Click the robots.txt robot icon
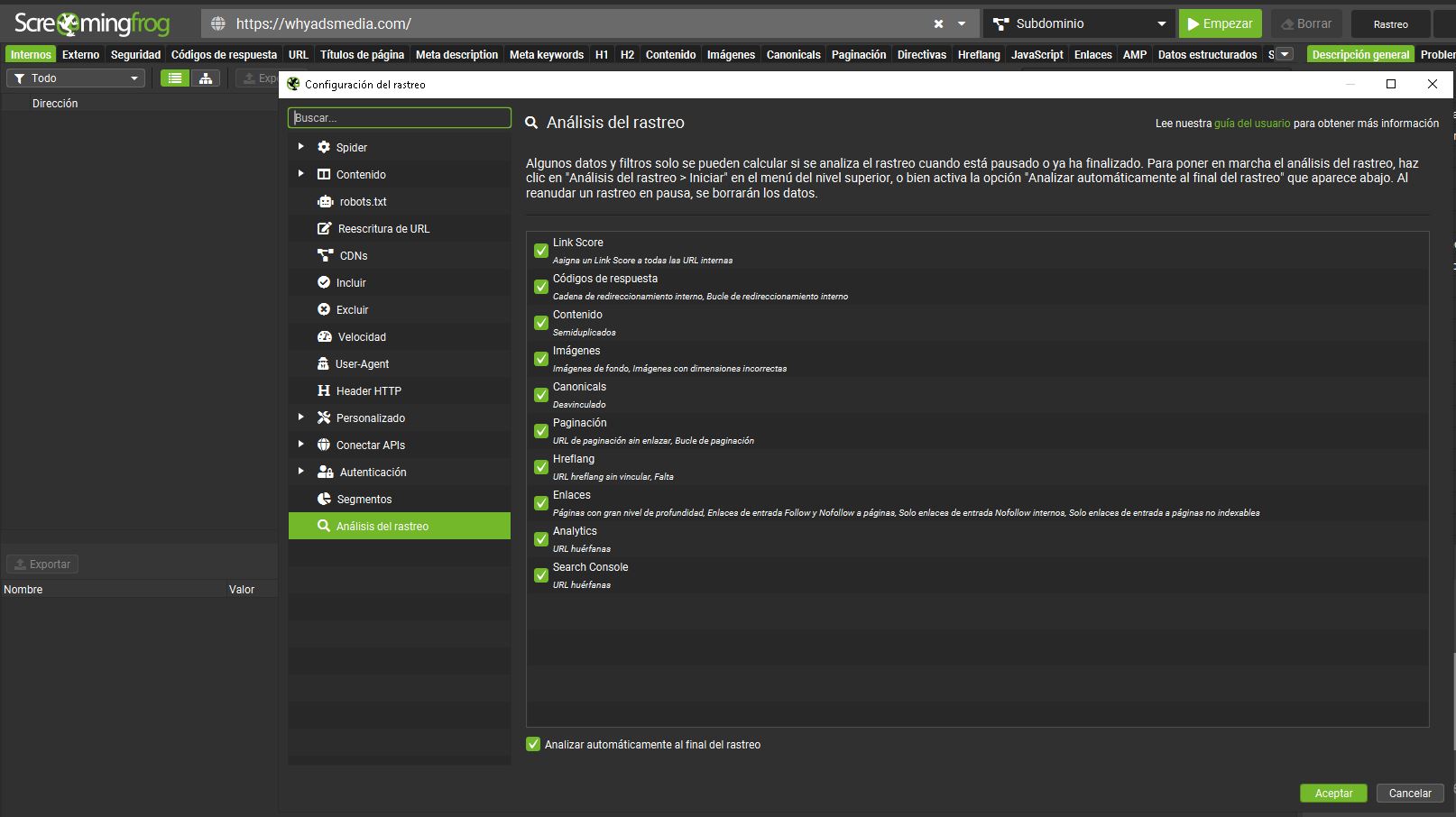The height and width of the screenshot is (817, 1456). click(x=325, y=202)
